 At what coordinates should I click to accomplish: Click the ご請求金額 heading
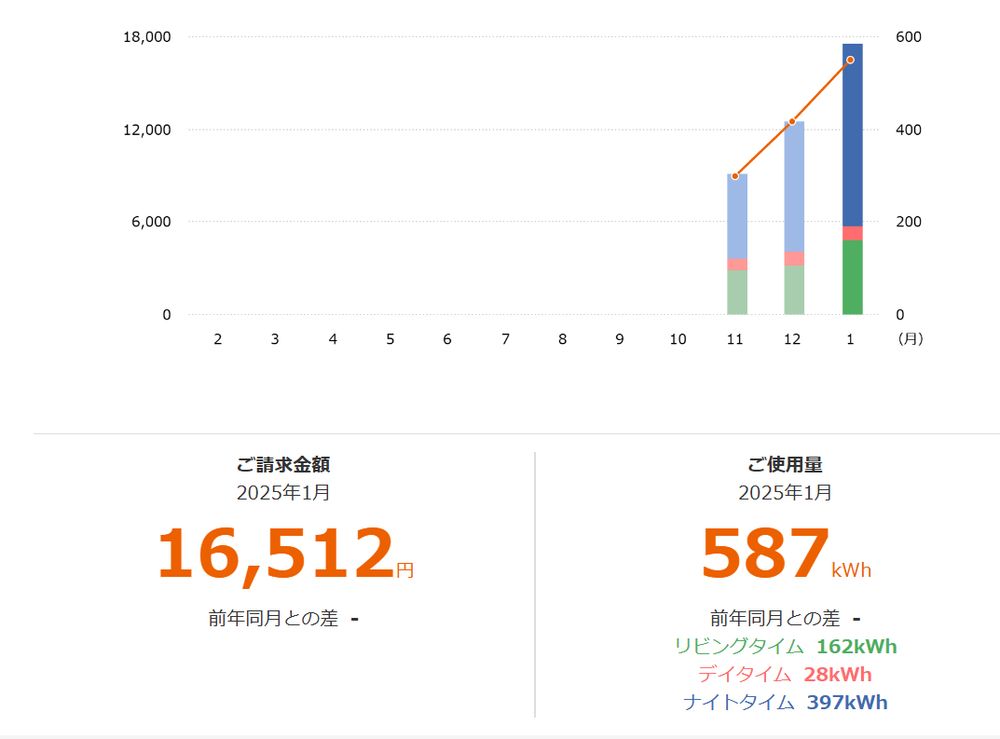click(x=283, y=465)
